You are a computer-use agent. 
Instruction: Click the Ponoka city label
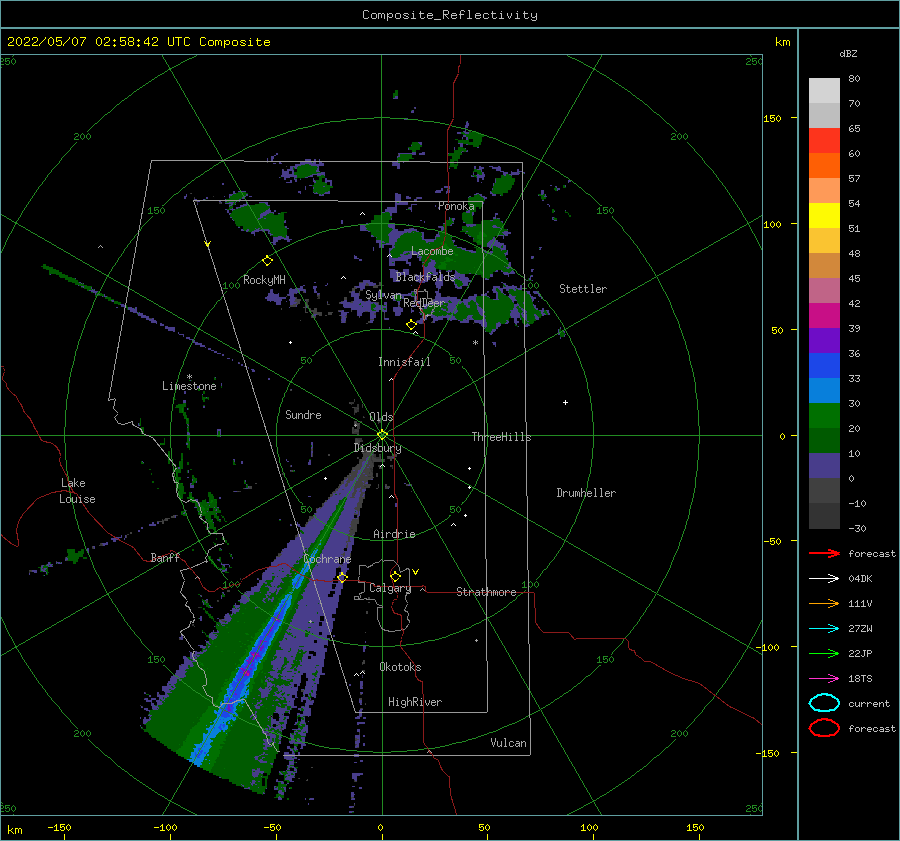(x=456, y=206)
